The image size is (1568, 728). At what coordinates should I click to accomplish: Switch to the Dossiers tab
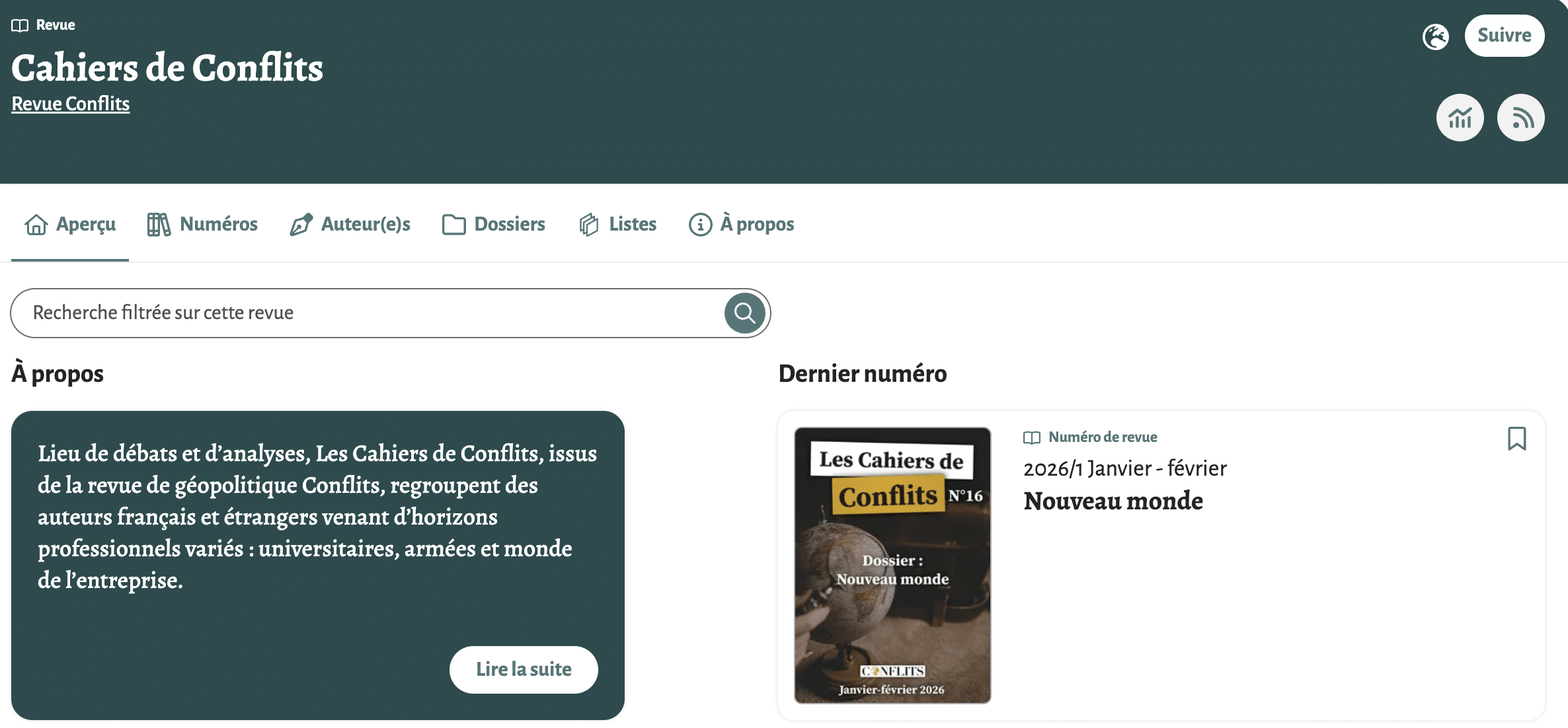tap(509, 224)
